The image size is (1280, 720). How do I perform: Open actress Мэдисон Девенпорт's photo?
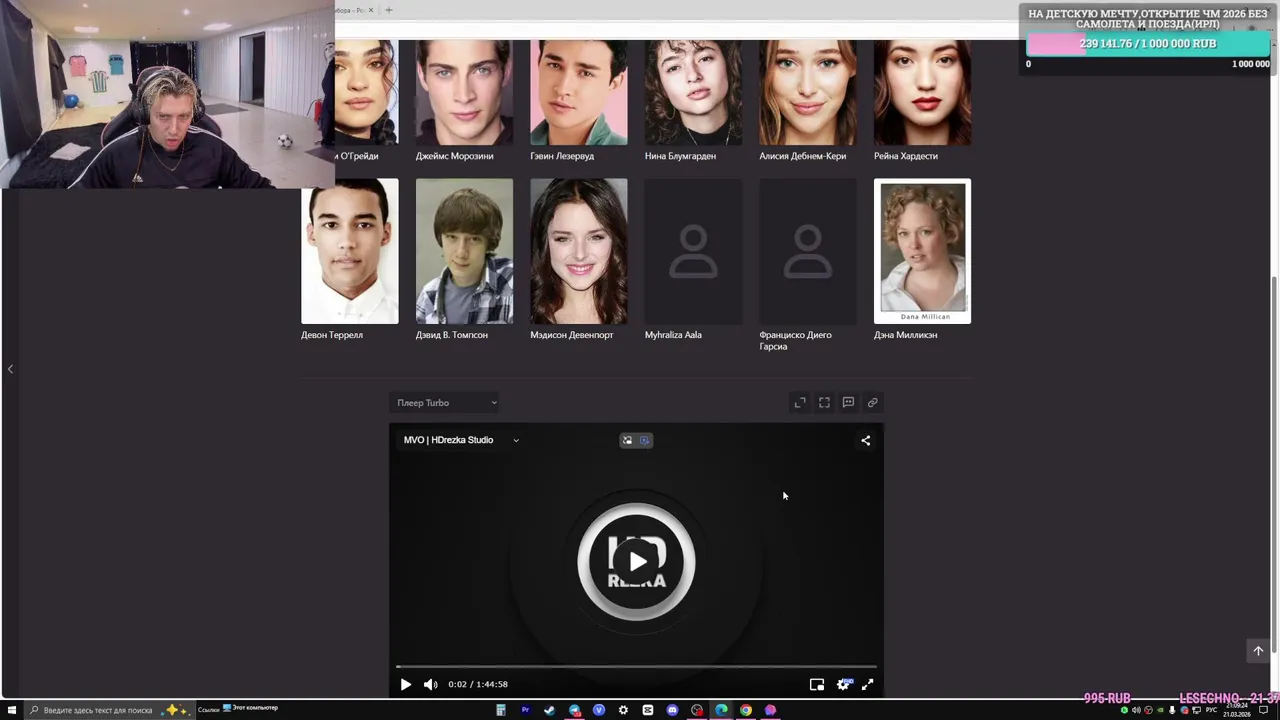point(579,251)
